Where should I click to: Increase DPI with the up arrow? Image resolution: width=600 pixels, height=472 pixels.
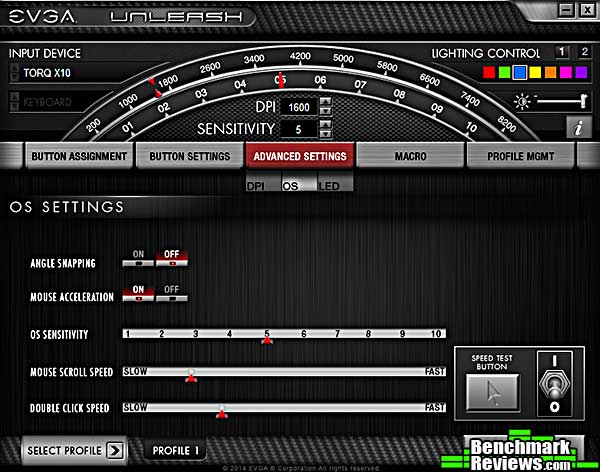[325, 102]
